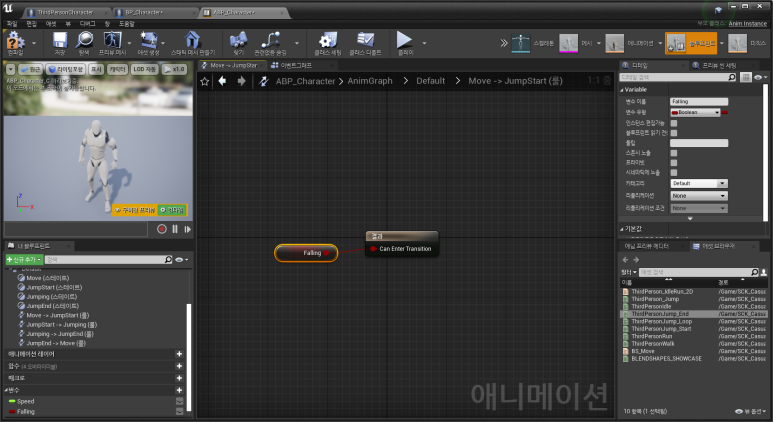Click the Preview Mesh toolbar icon

click(x=112, y=40)
